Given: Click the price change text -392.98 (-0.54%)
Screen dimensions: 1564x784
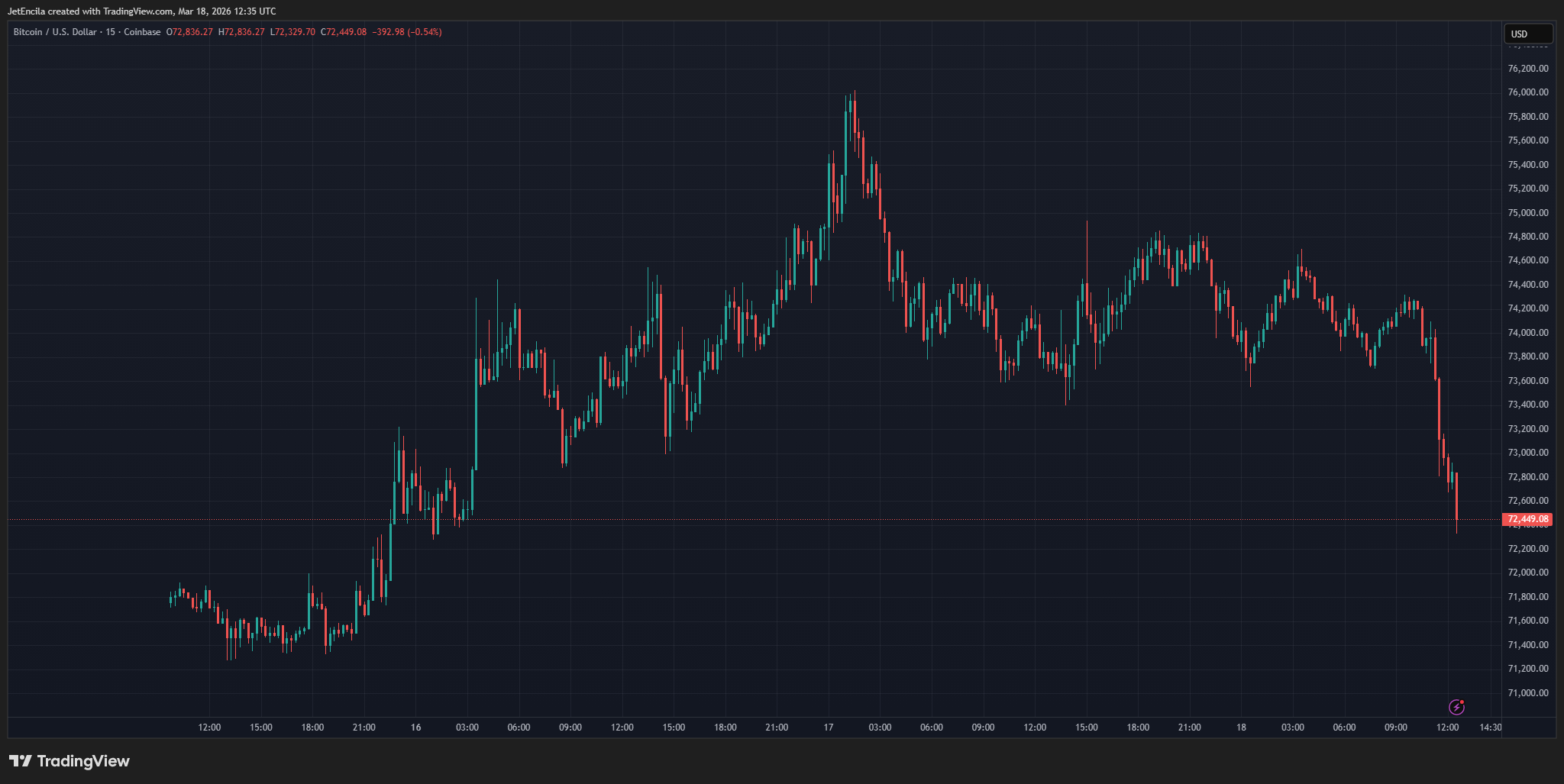Looking at the screenshot, I should (x=406, y=32).
